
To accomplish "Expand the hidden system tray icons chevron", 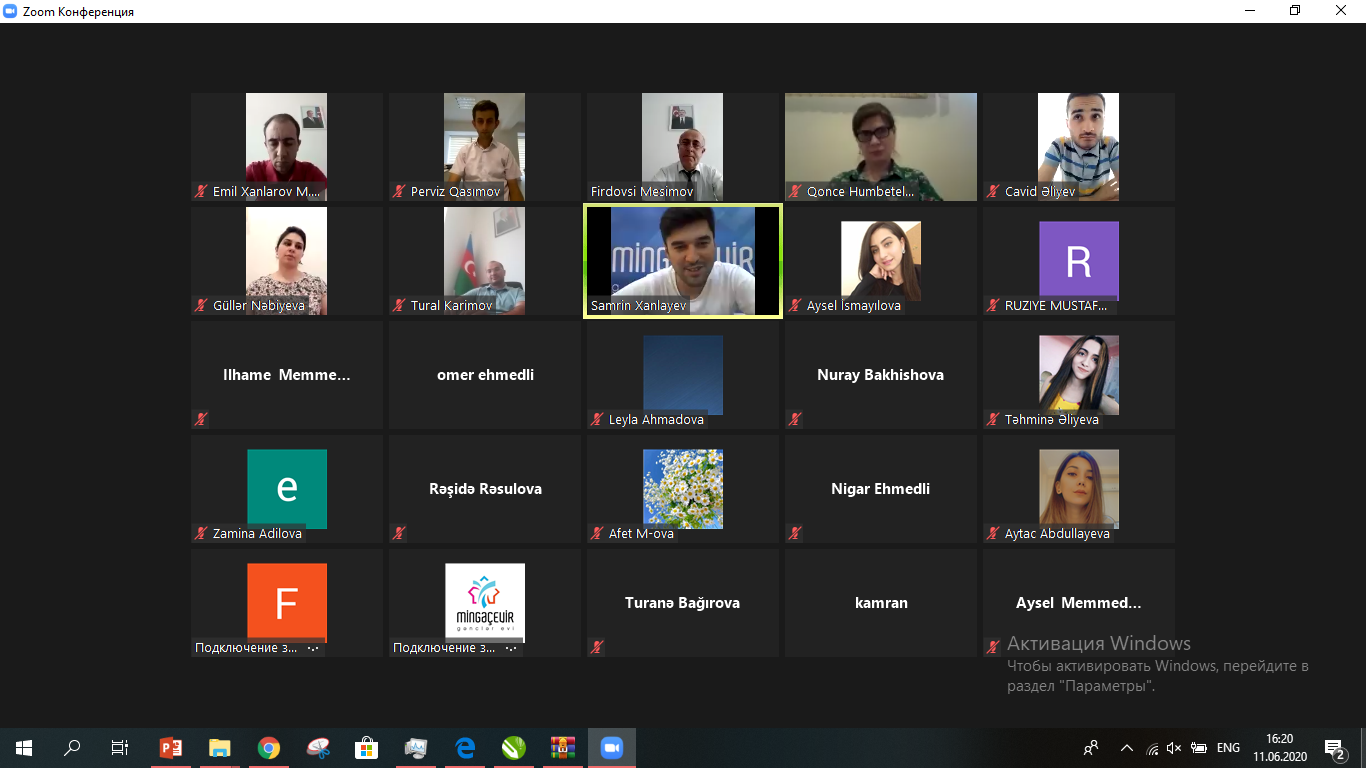I will tap(1127, 748).
